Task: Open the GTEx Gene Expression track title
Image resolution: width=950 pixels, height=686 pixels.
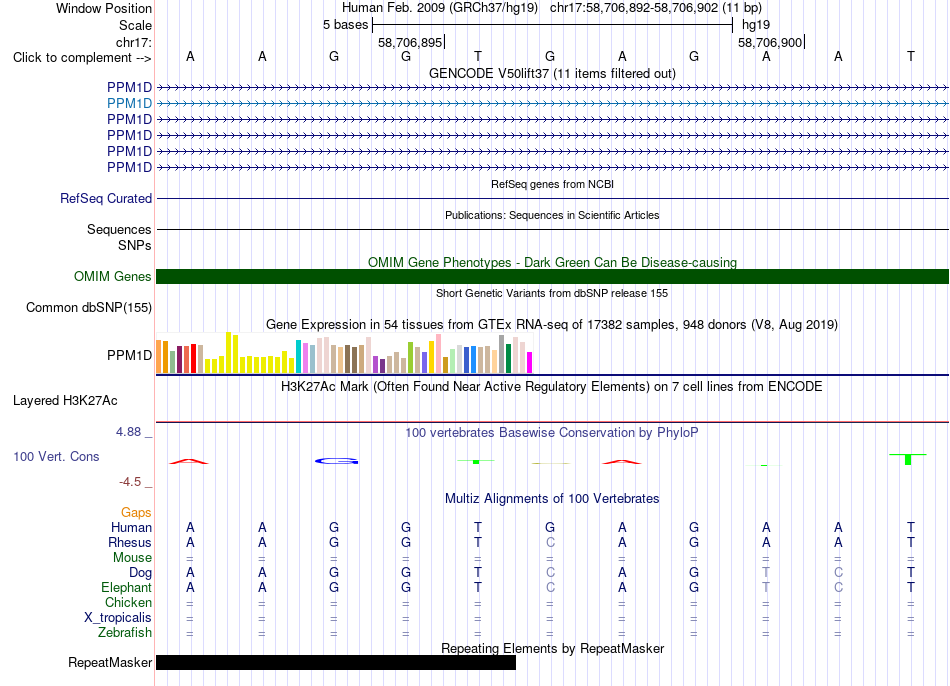Action: tap(552, 324)
